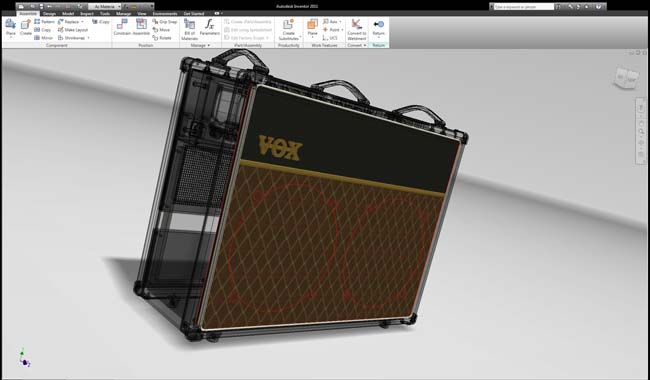Select the Constrain tool
Screen dimensions: 650x380
(122, 26)
